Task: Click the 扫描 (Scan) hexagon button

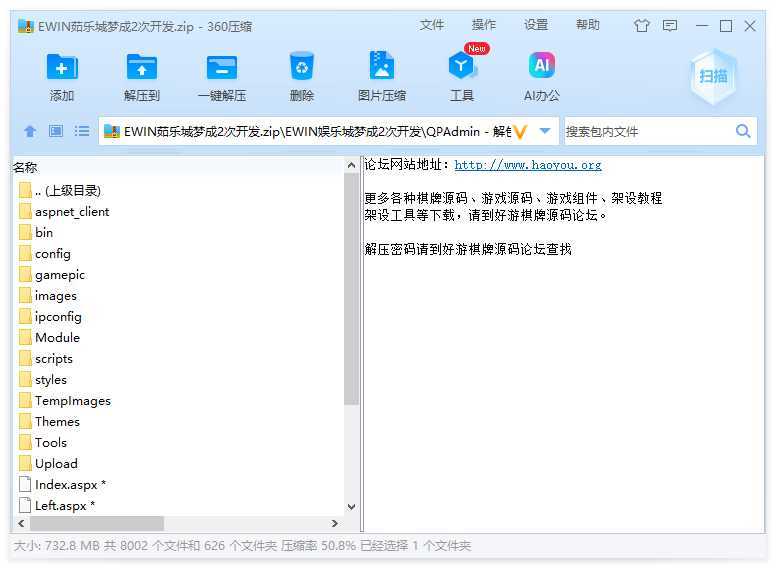Action: 713,76
